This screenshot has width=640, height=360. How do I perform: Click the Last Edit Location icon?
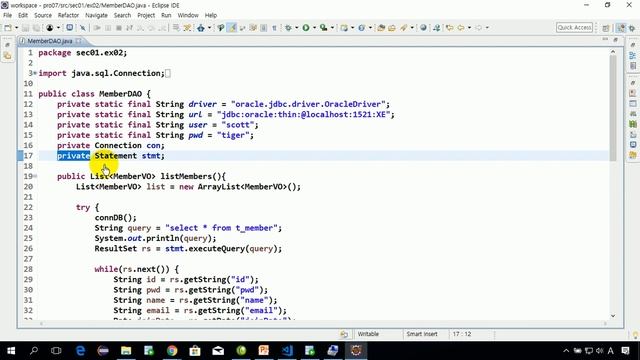[449, 28]
